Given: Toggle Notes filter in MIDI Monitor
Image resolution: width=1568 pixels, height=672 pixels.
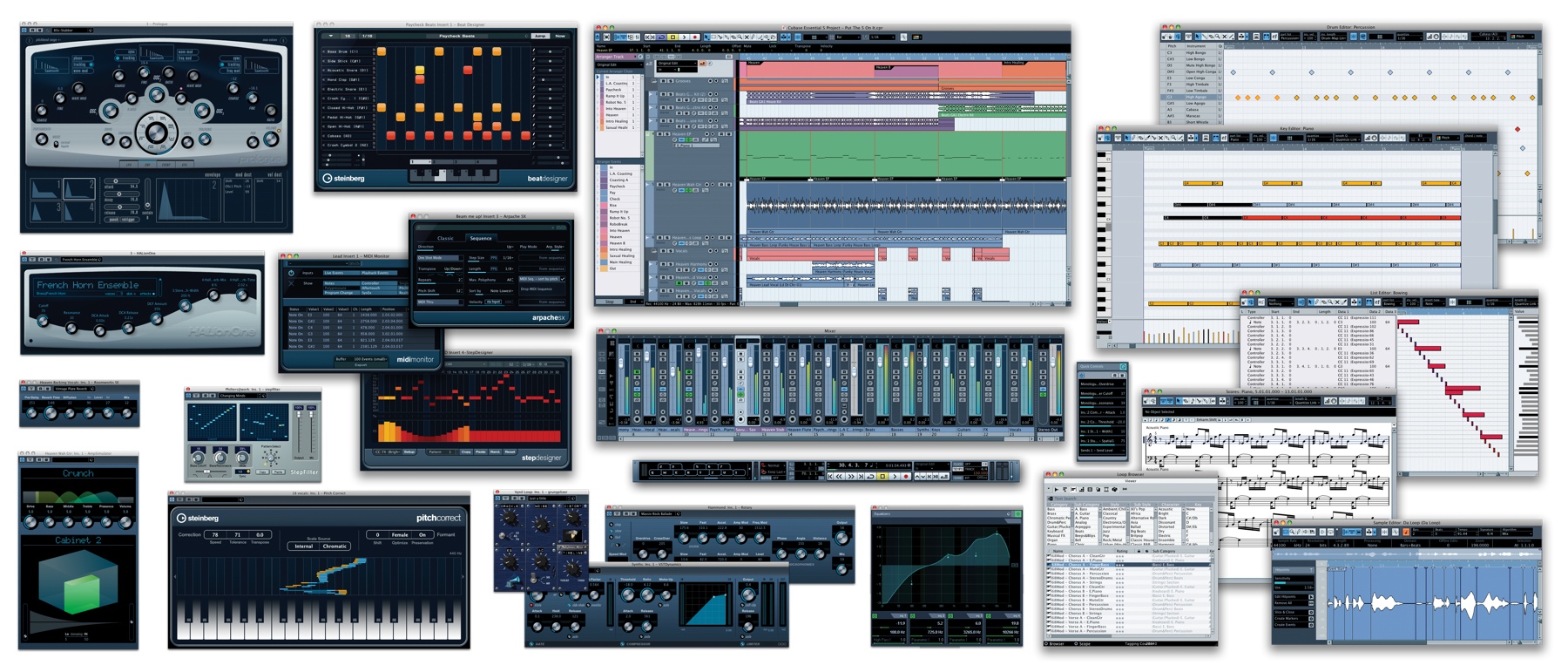Looking at the screenshot, I should [341, 283].
